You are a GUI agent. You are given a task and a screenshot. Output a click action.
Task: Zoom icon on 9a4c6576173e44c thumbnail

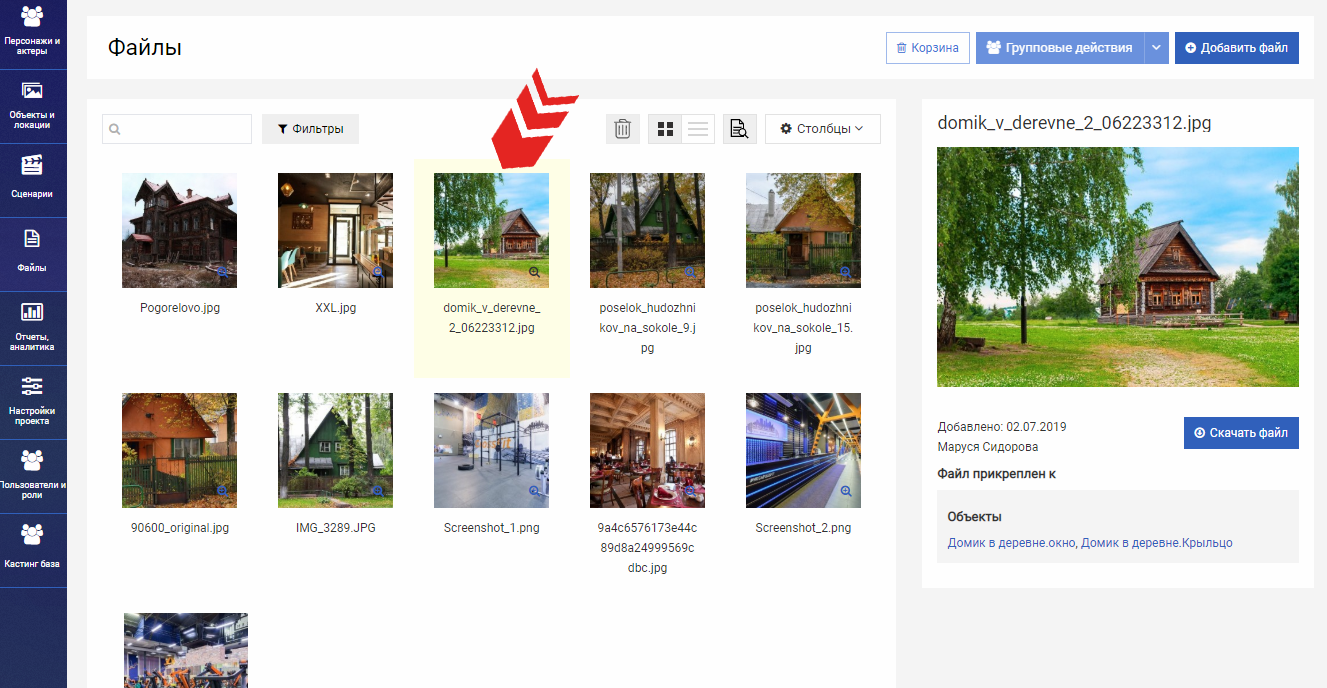click(x=690, y=492)
